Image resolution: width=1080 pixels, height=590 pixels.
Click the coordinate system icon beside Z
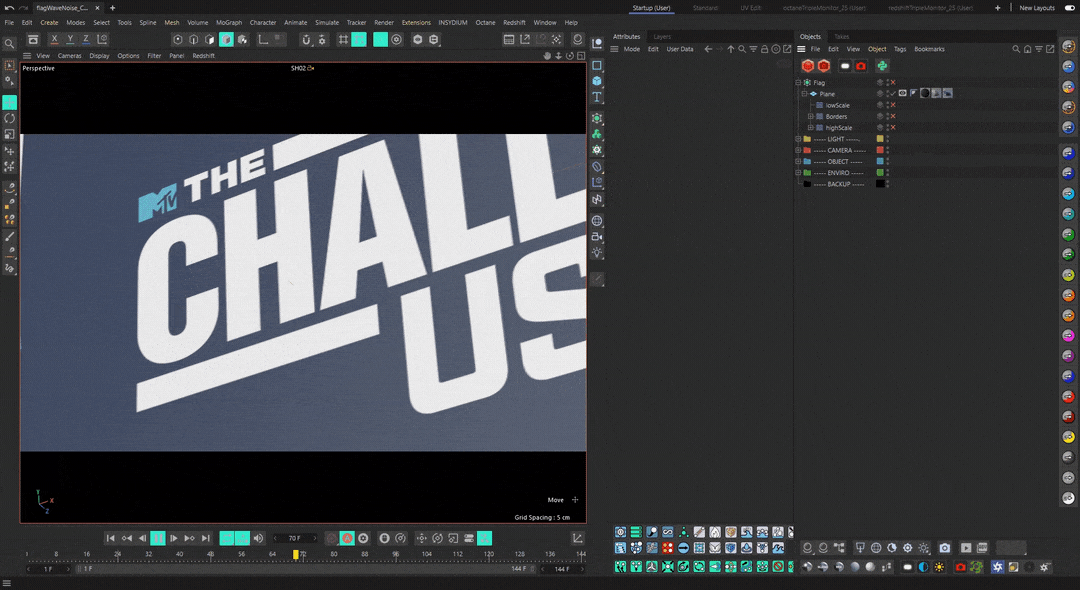(102, 39)
